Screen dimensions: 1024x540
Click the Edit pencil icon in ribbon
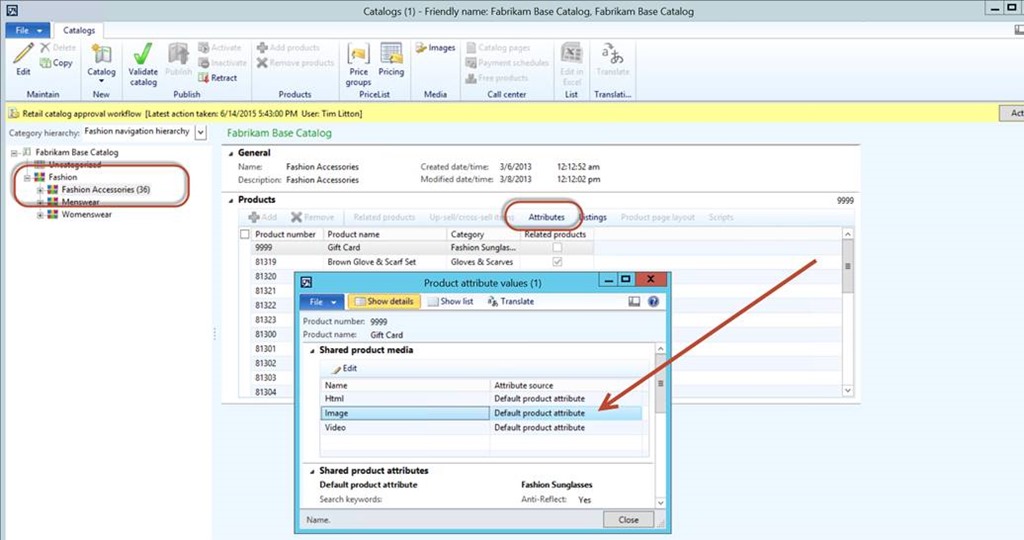23,54
